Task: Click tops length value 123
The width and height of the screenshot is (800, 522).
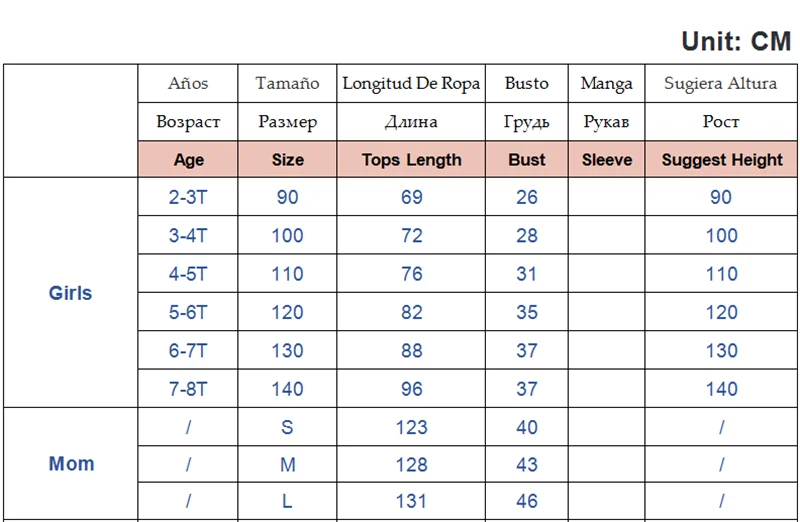Action: (411, 427)
